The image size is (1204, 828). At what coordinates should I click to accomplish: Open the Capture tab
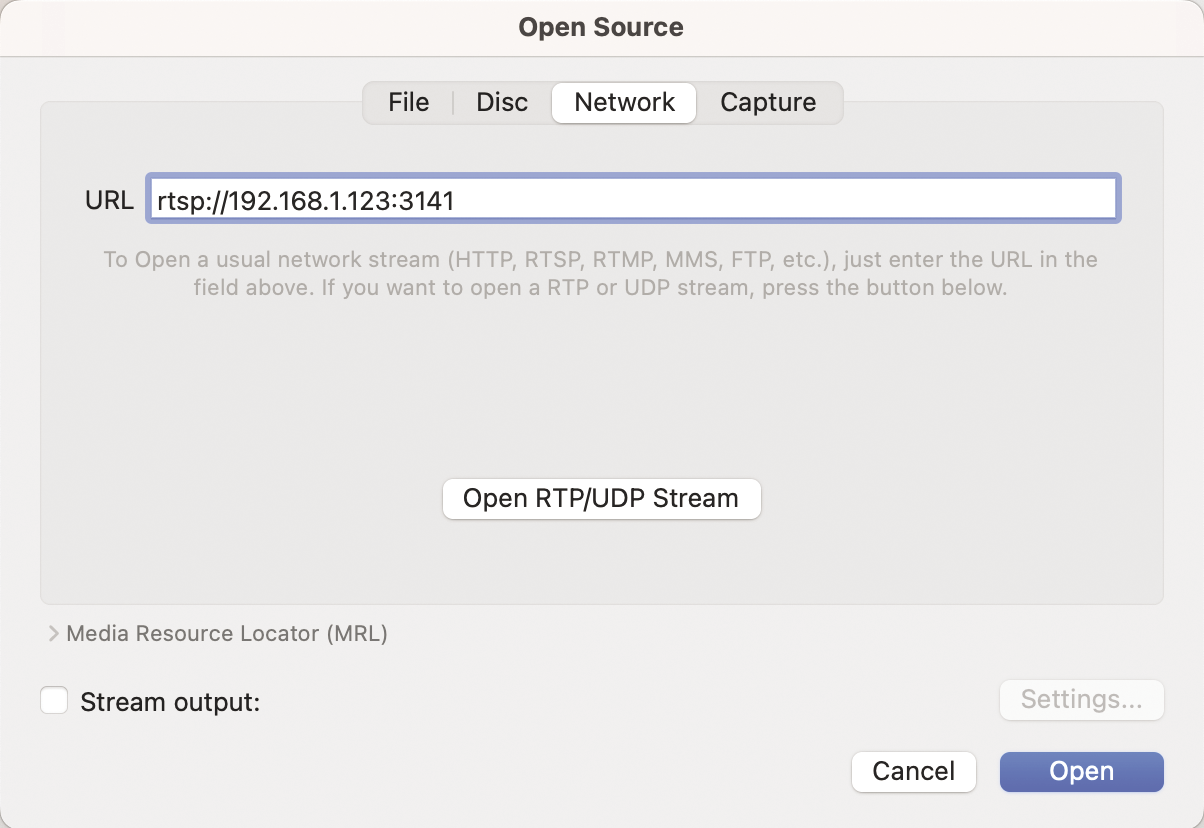(768, 103)
